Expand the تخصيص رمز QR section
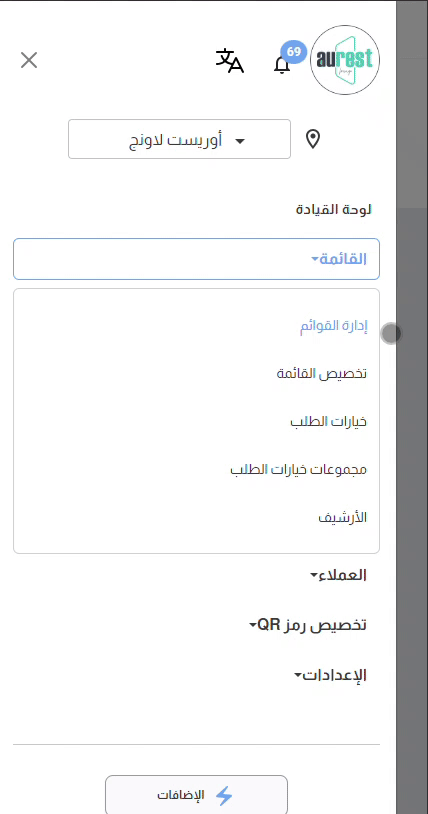 [308, 625]
